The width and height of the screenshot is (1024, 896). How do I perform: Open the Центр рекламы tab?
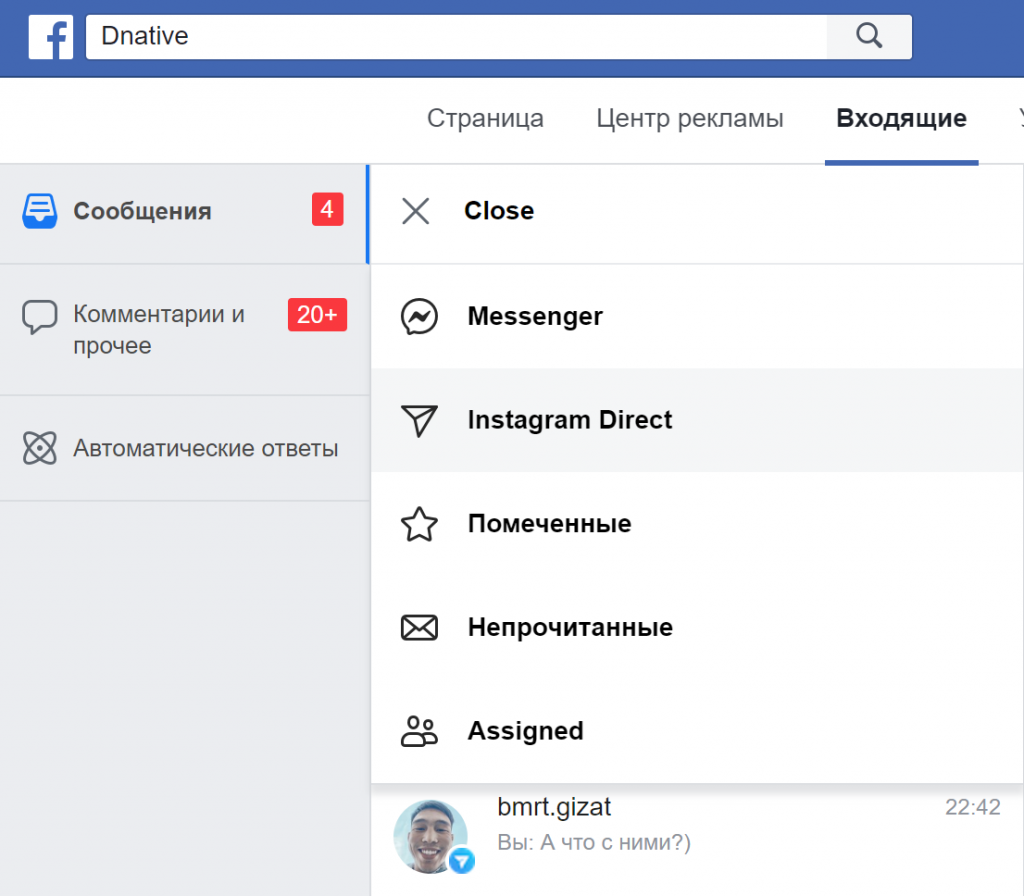pos(690,119)
